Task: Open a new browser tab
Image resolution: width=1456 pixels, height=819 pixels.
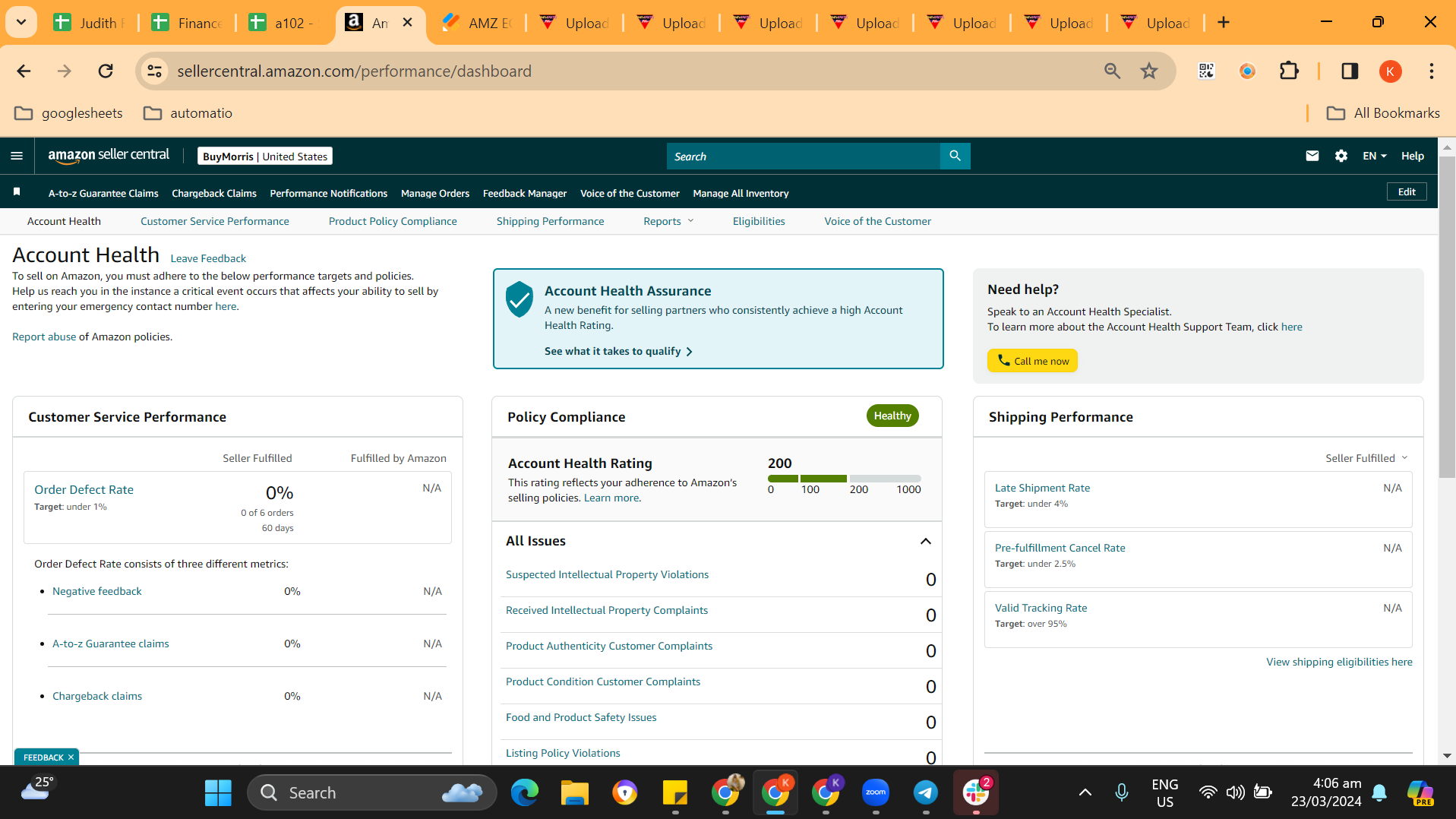Action: tap(1223, 23)
